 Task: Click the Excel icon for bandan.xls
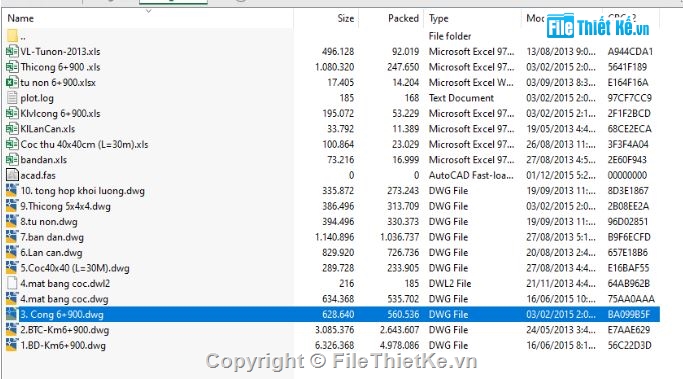[12, 159]
